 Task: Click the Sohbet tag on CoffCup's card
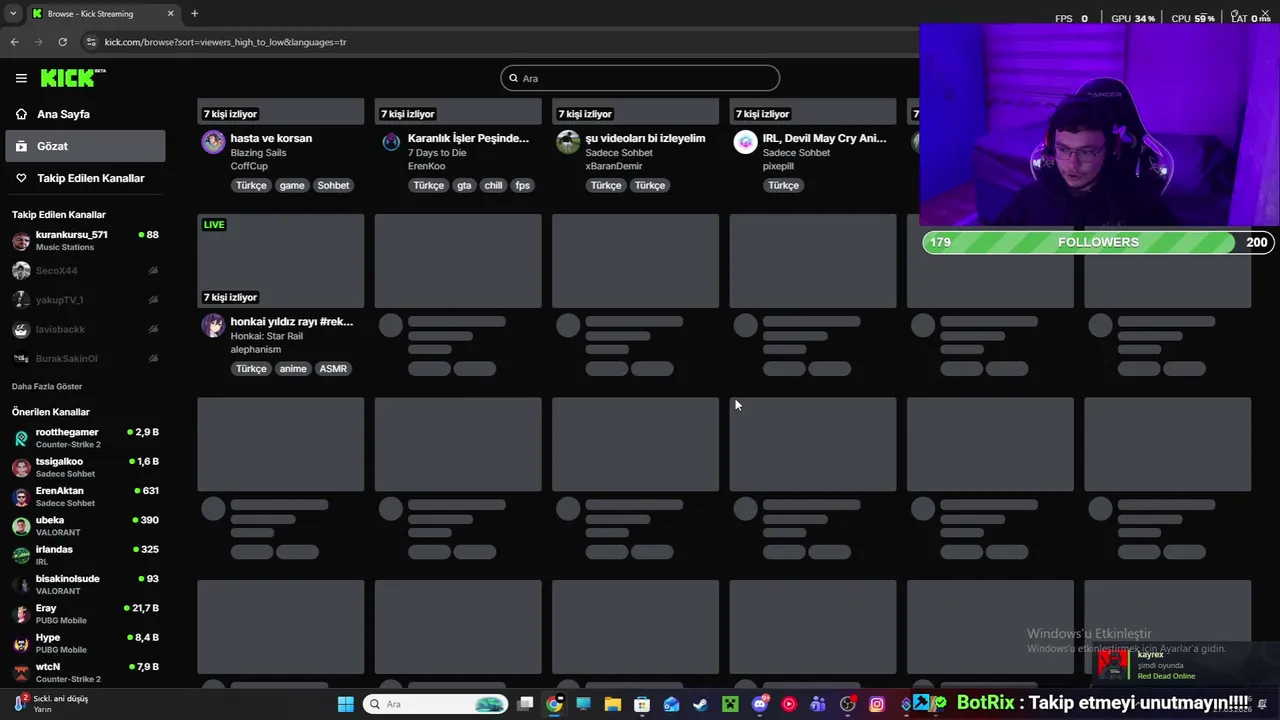click(333, 185)
